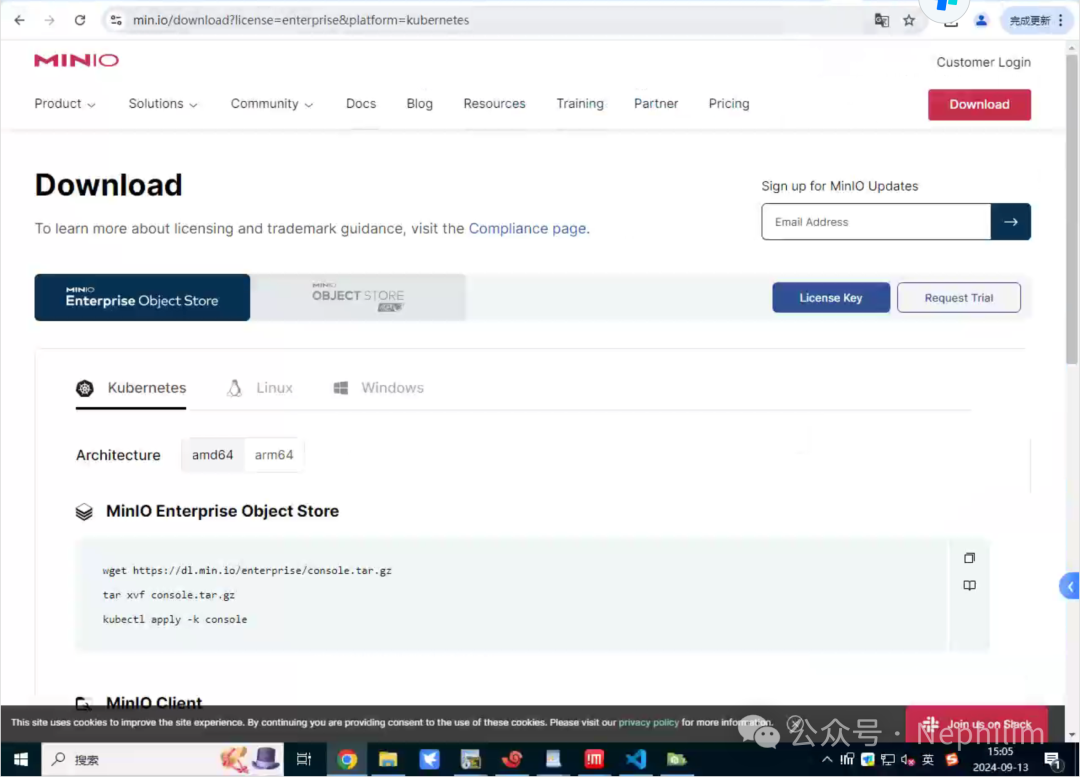The height and width of the screenshot is (777, 1080).
Task: Open the Kubernetes platform tab
Action: [131, 388]
